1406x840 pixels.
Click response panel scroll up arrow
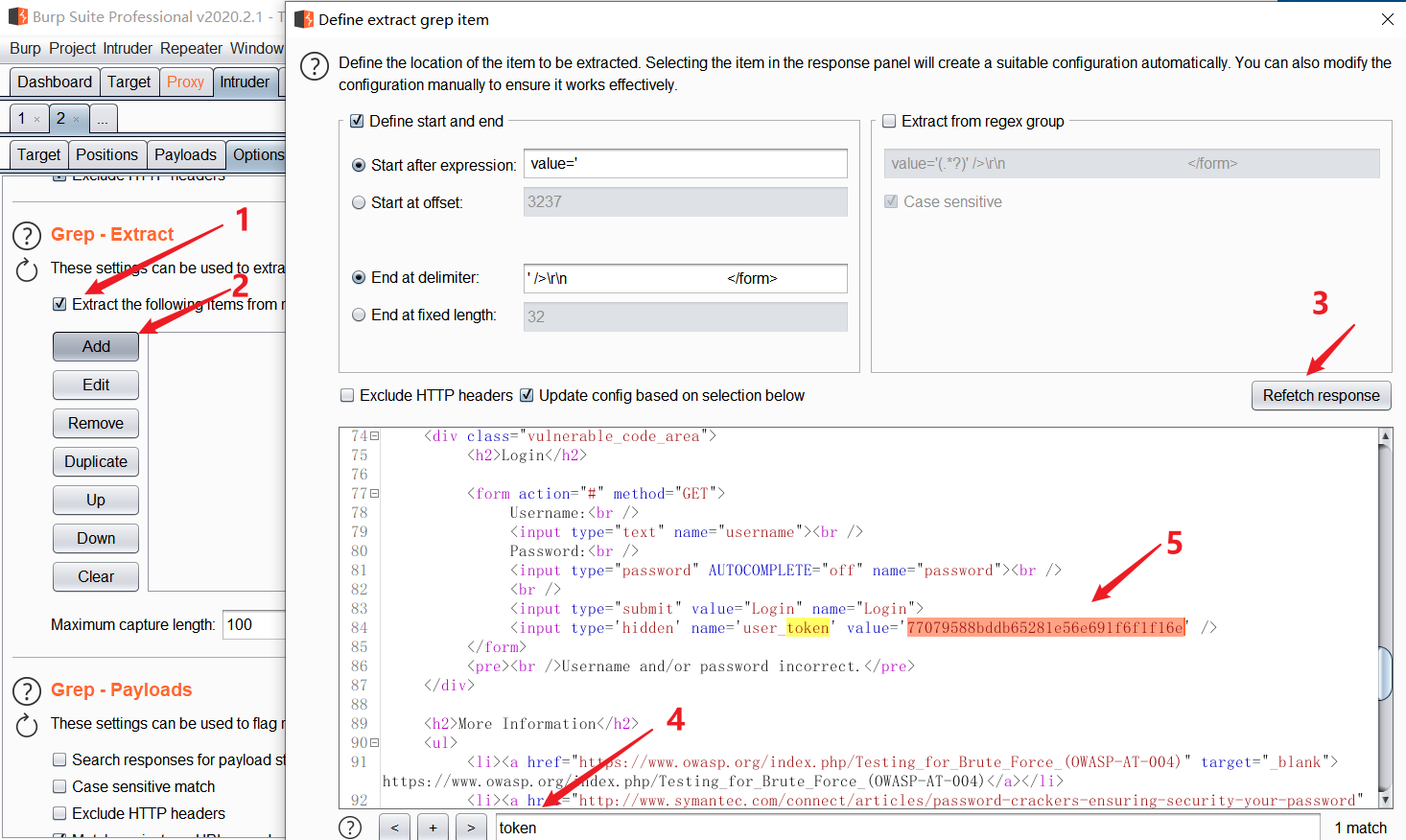click(1385, 436)
